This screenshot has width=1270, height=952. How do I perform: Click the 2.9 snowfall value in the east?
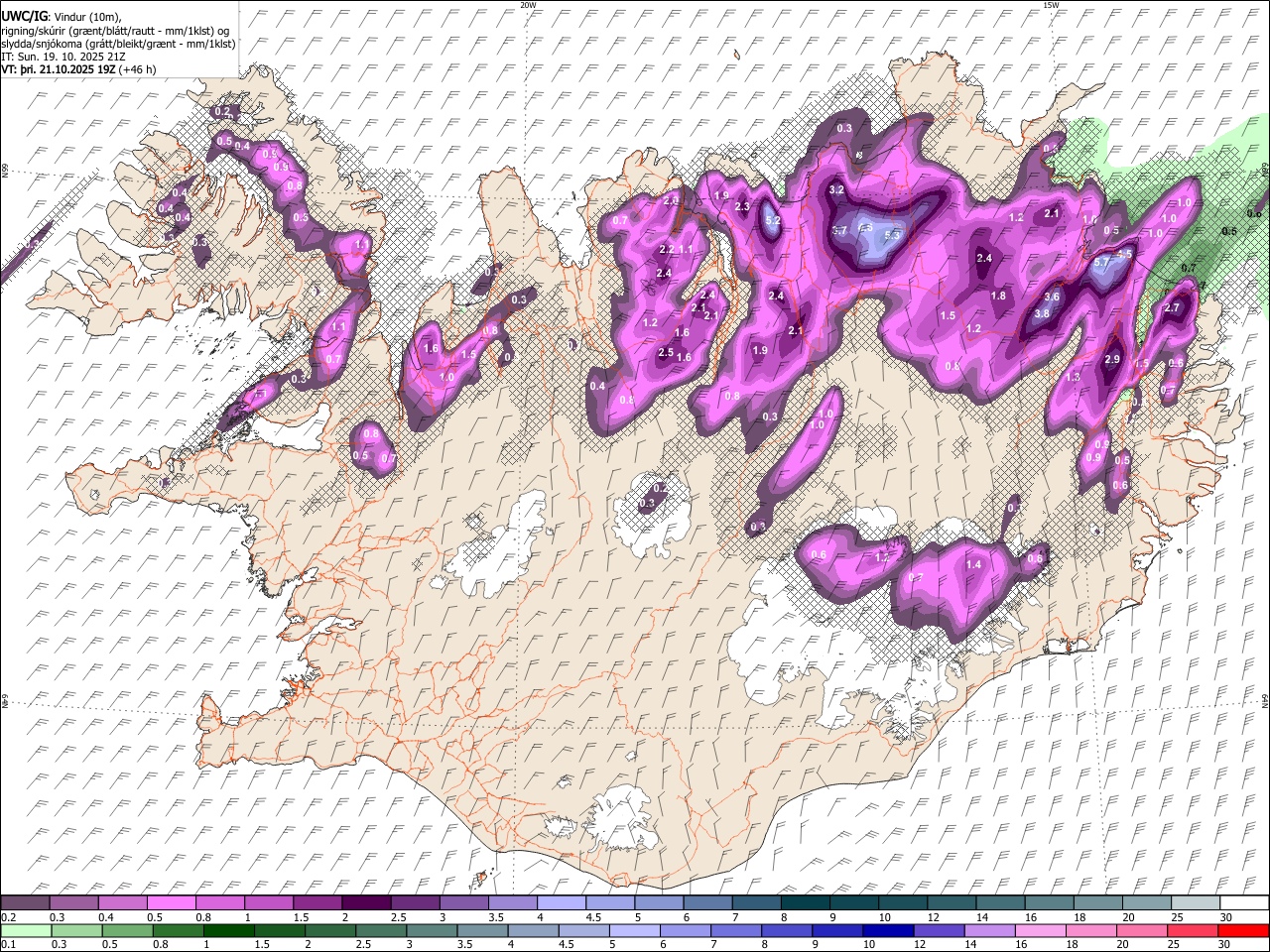pos(1112,360)
